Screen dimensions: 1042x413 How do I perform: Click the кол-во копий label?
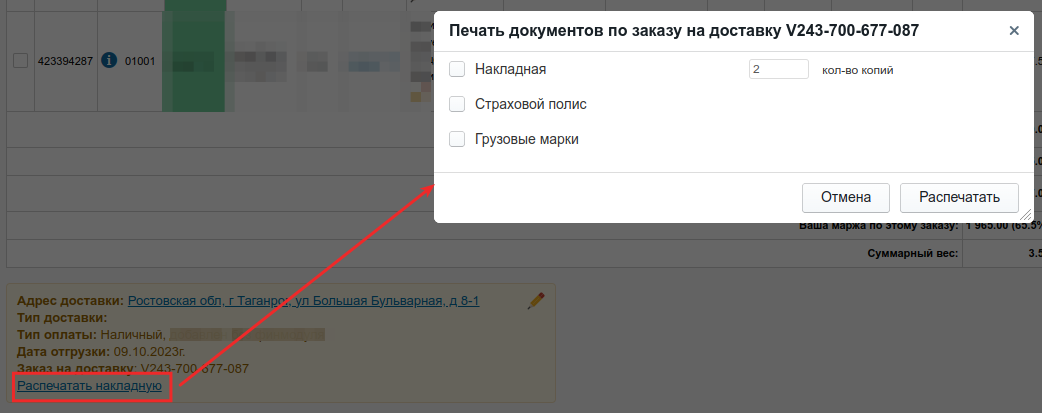click(x=857, y=70)
